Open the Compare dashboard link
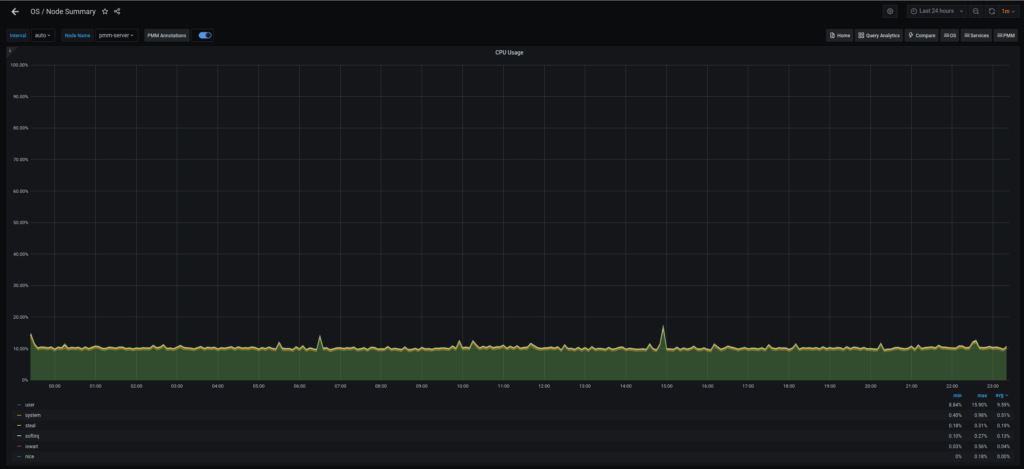This screenshot has width=1024, height=469. coord(921,35)
